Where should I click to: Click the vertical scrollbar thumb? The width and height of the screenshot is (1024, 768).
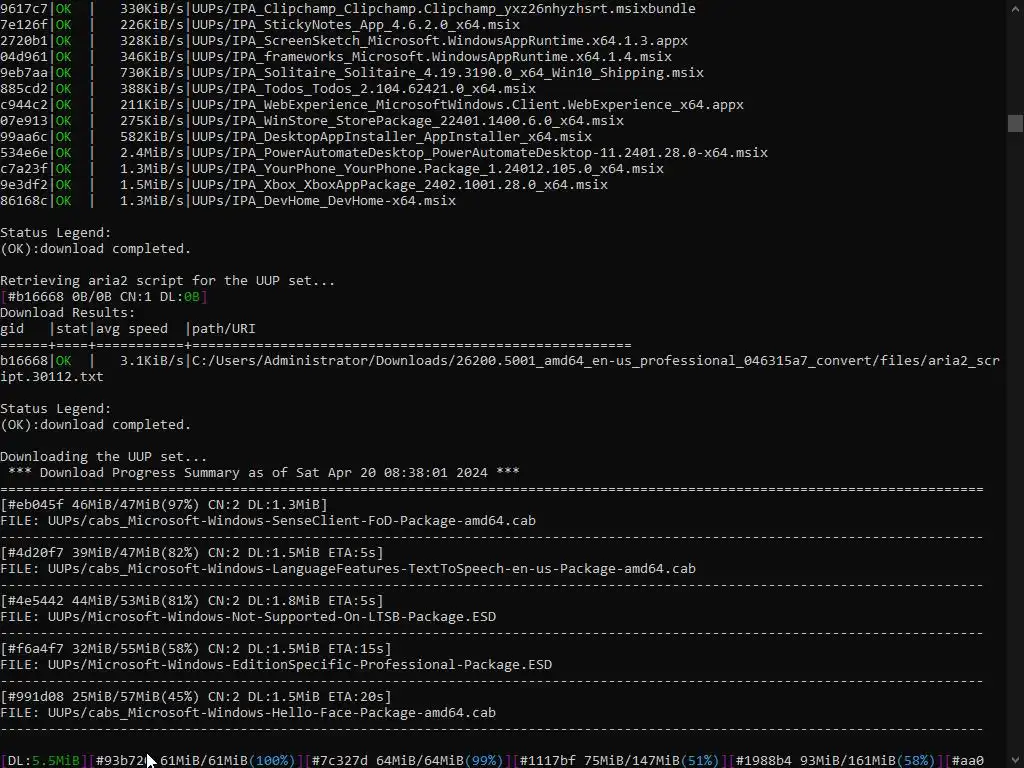click(1015, 123)
